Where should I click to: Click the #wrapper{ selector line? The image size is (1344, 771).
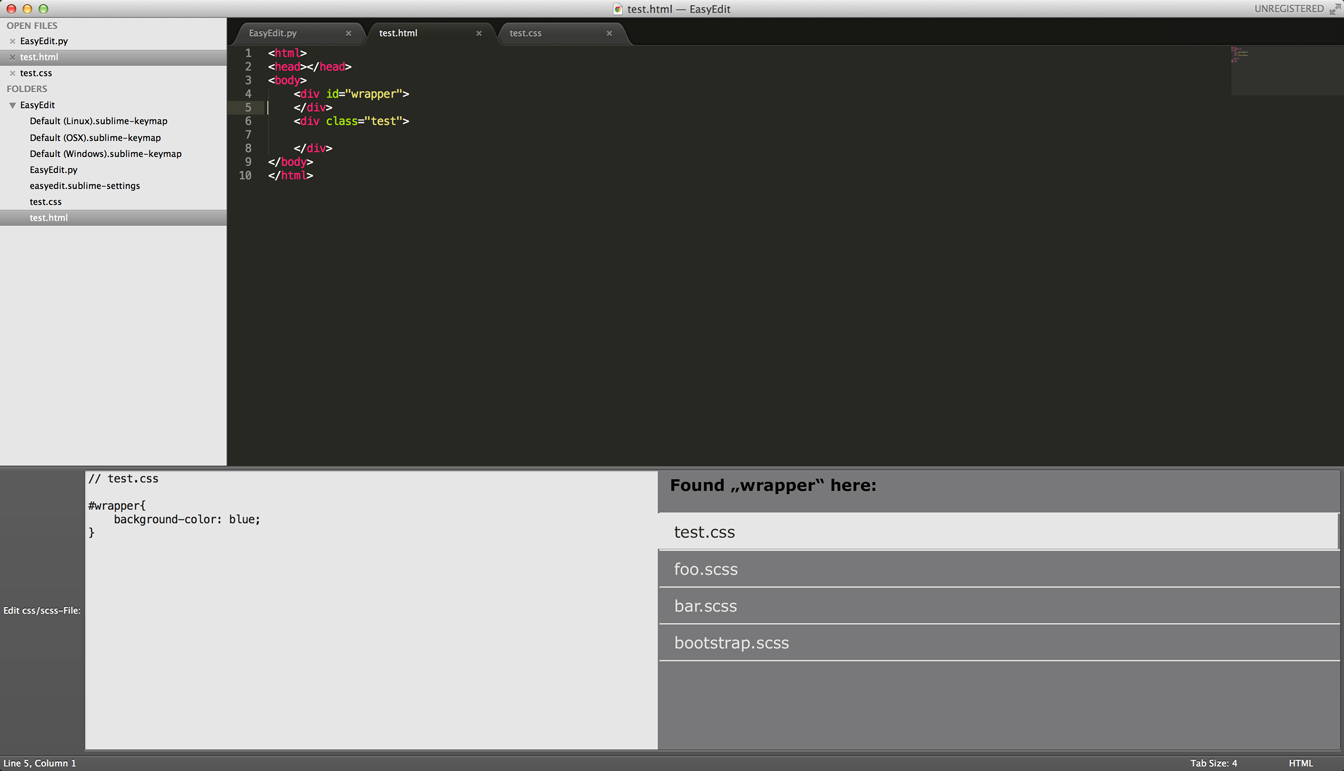coord(117,506)
